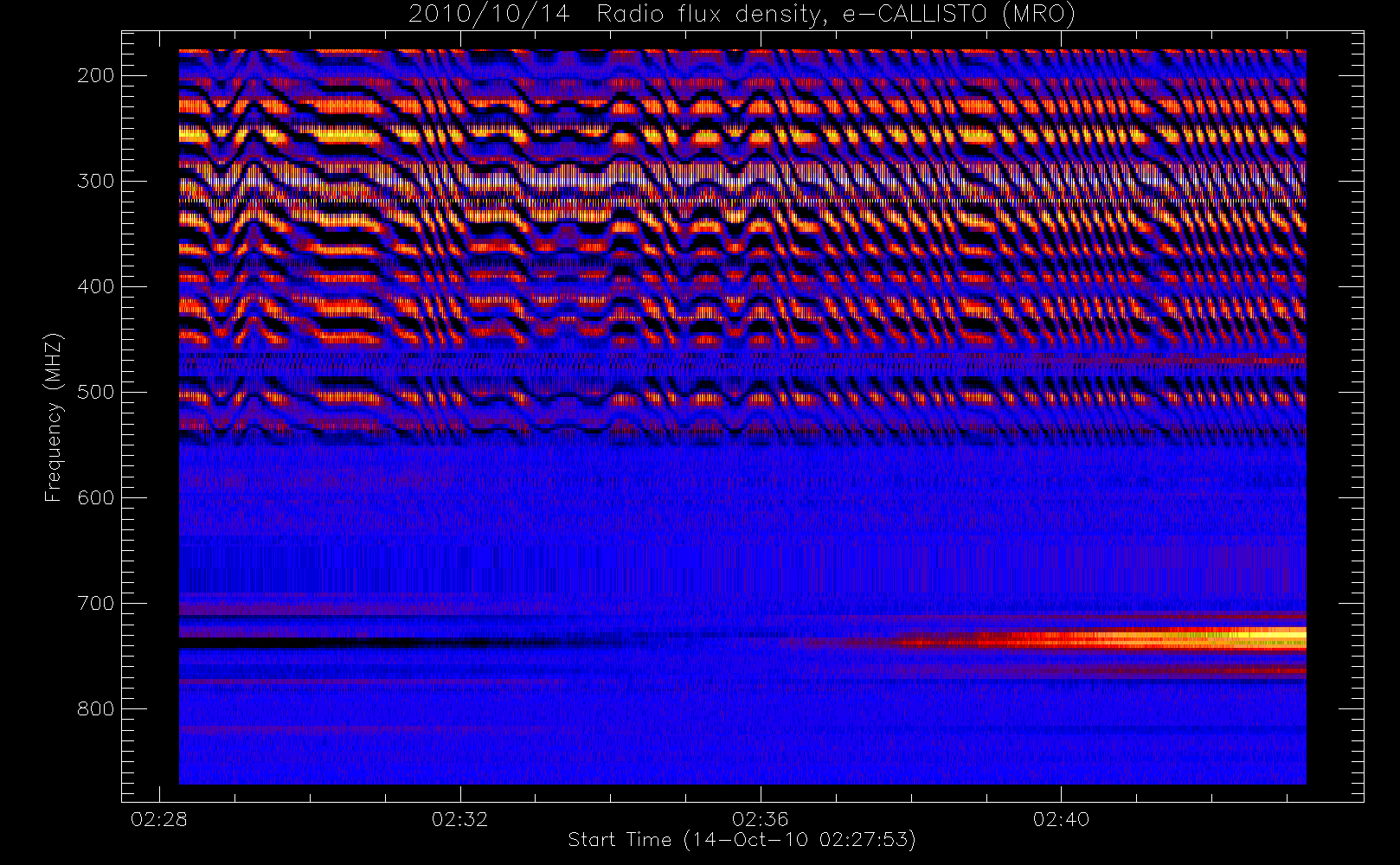
Task: Click the 800 frequency tick label
Action: 96,708
